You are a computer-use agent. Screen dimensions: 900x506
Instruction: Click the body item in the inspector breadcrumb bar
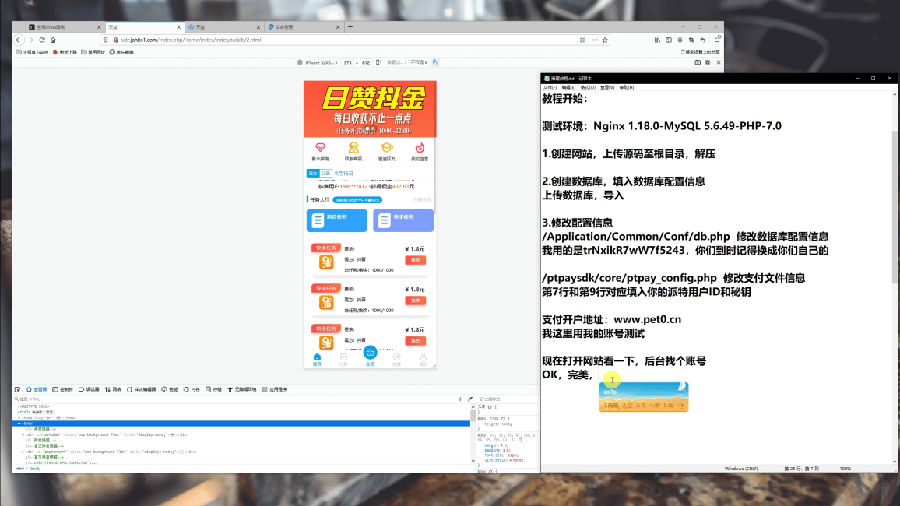coord(34,469)
